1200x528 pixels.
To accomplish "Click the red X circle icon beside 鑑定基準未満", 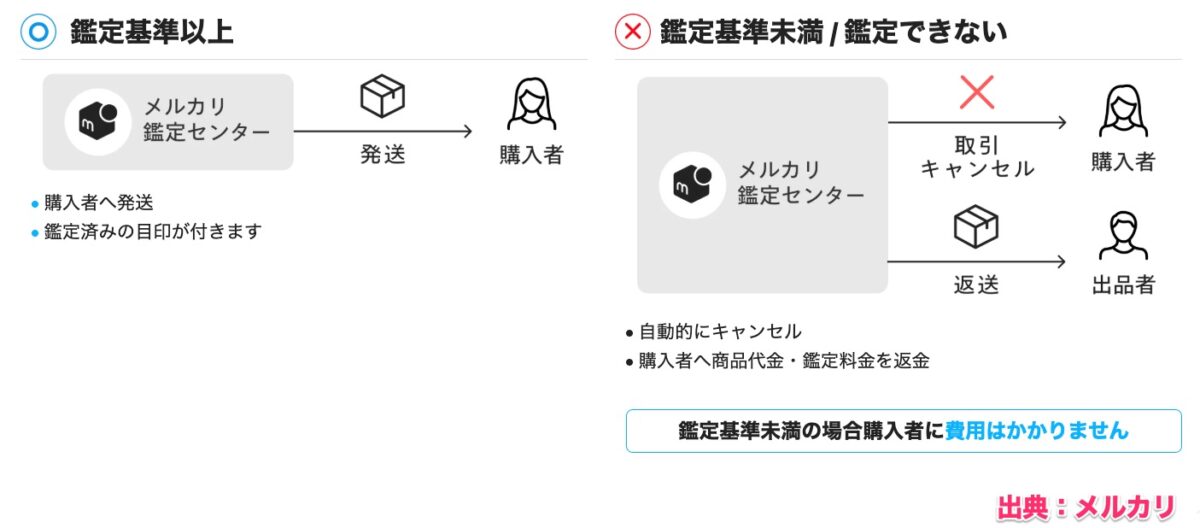I will click(632, 32).
